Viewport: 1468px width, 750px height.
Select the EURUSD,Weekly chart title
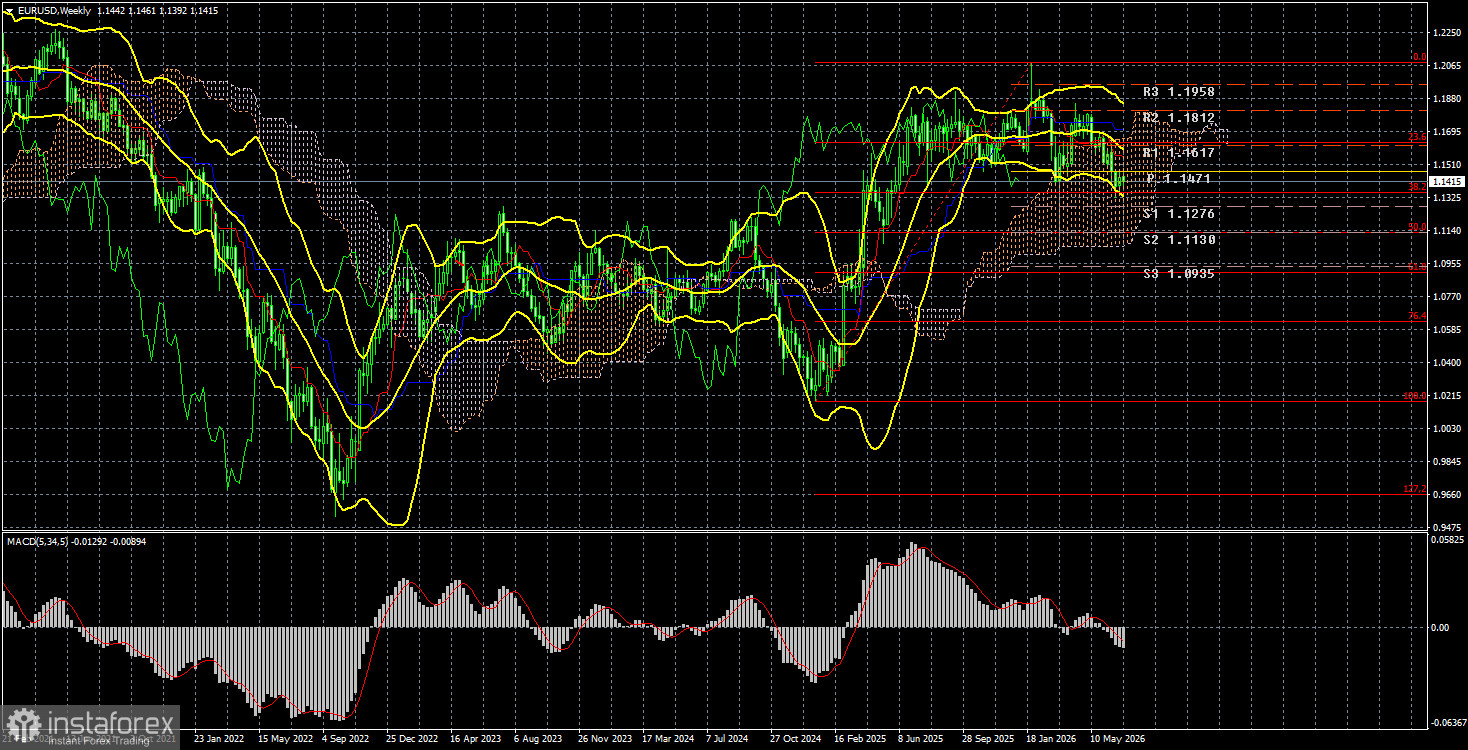pos(51,10)
